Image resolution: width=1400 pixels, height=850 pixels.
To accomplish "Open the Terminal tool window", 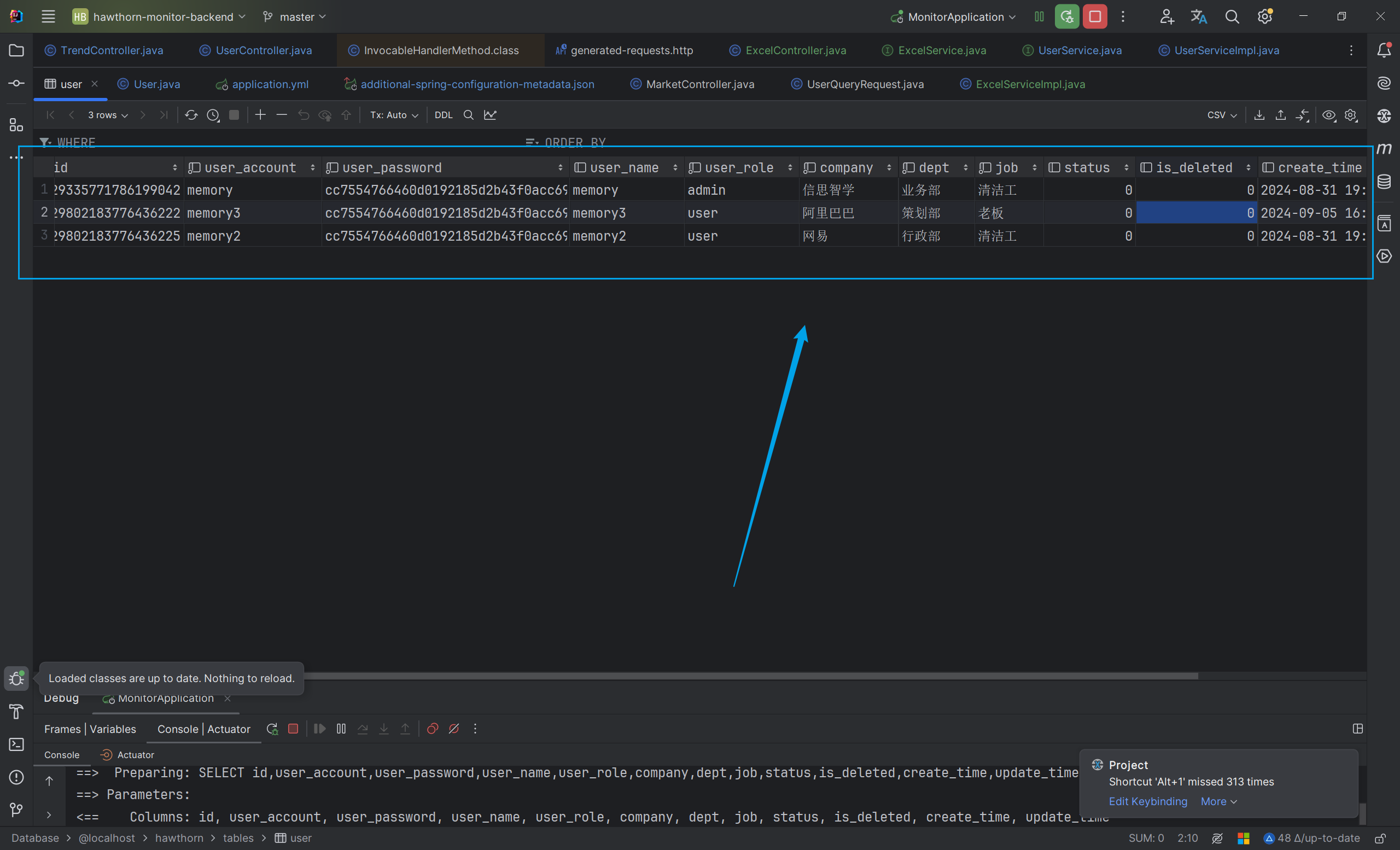I will coord(16,744).
